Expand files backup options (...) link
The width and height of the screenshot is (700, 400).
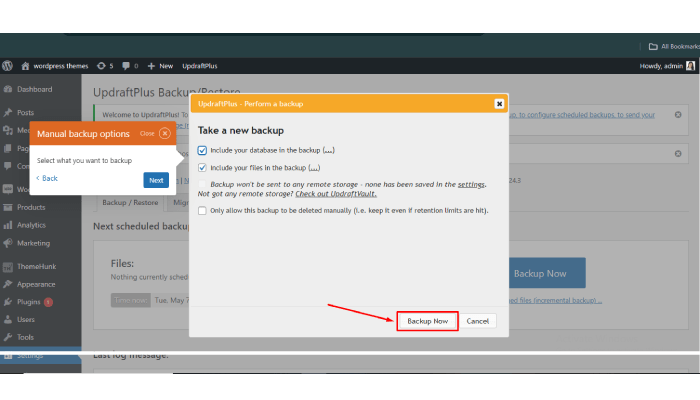pos(314,168)
